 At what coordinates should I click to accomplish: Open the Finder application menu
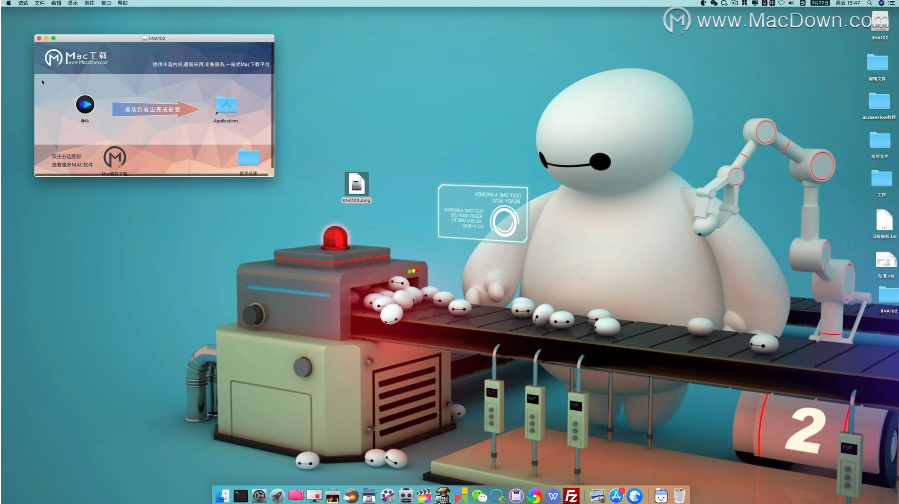(23, 3)
